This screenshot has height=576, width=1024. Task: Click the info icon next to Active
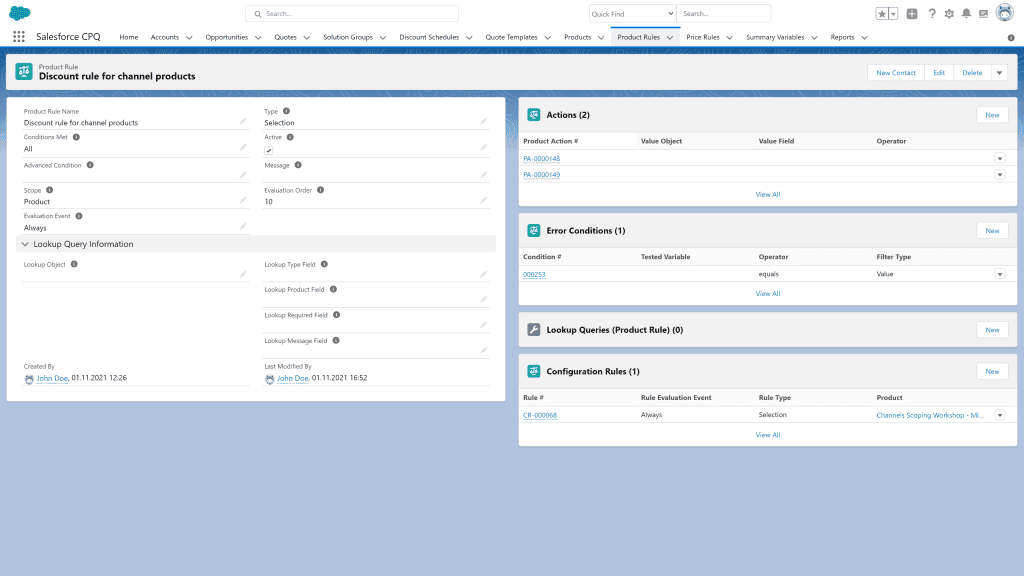[x=290, y=137]
